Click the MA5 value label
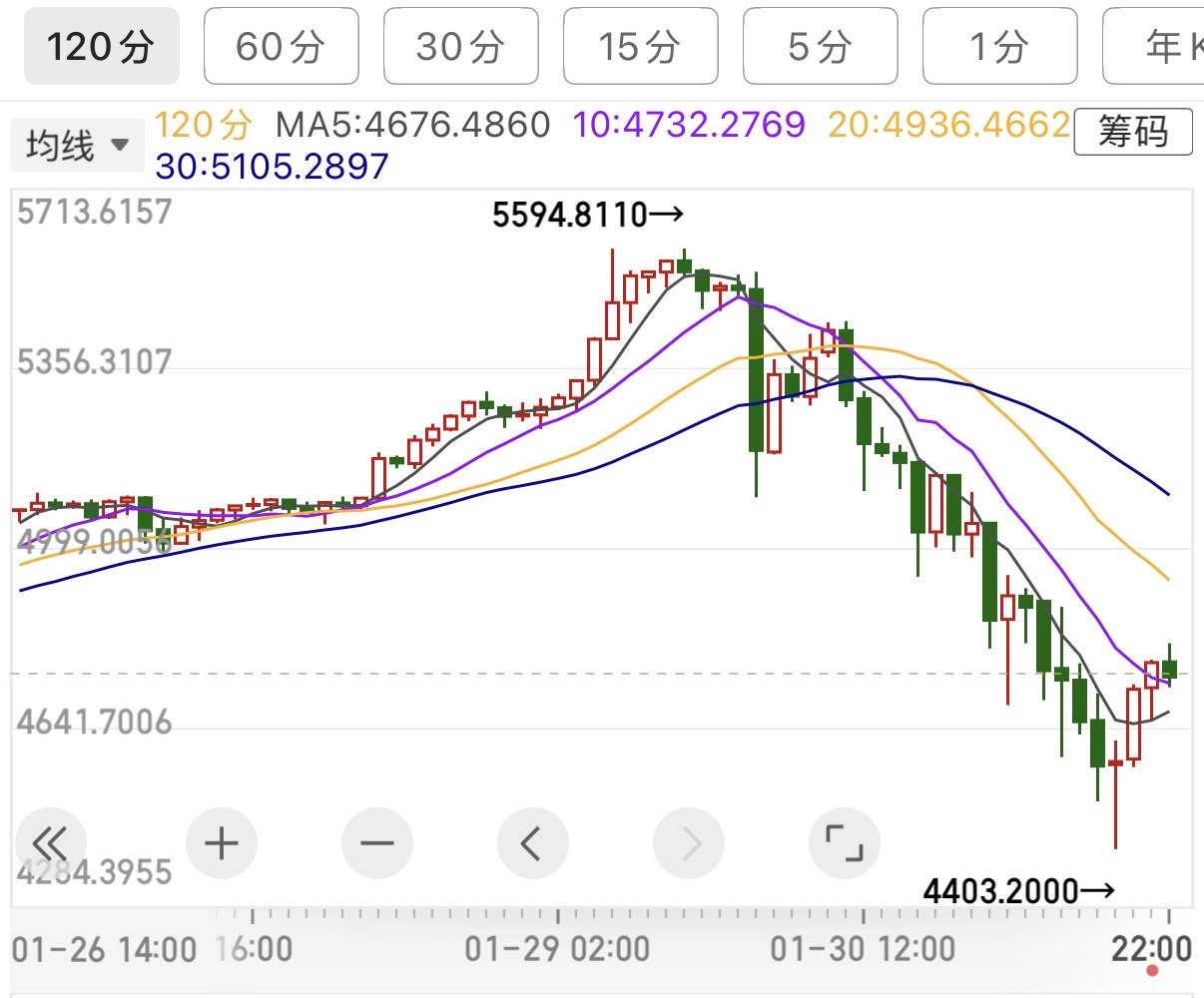Screen dimensions: 1204x998 pos(412,125)
